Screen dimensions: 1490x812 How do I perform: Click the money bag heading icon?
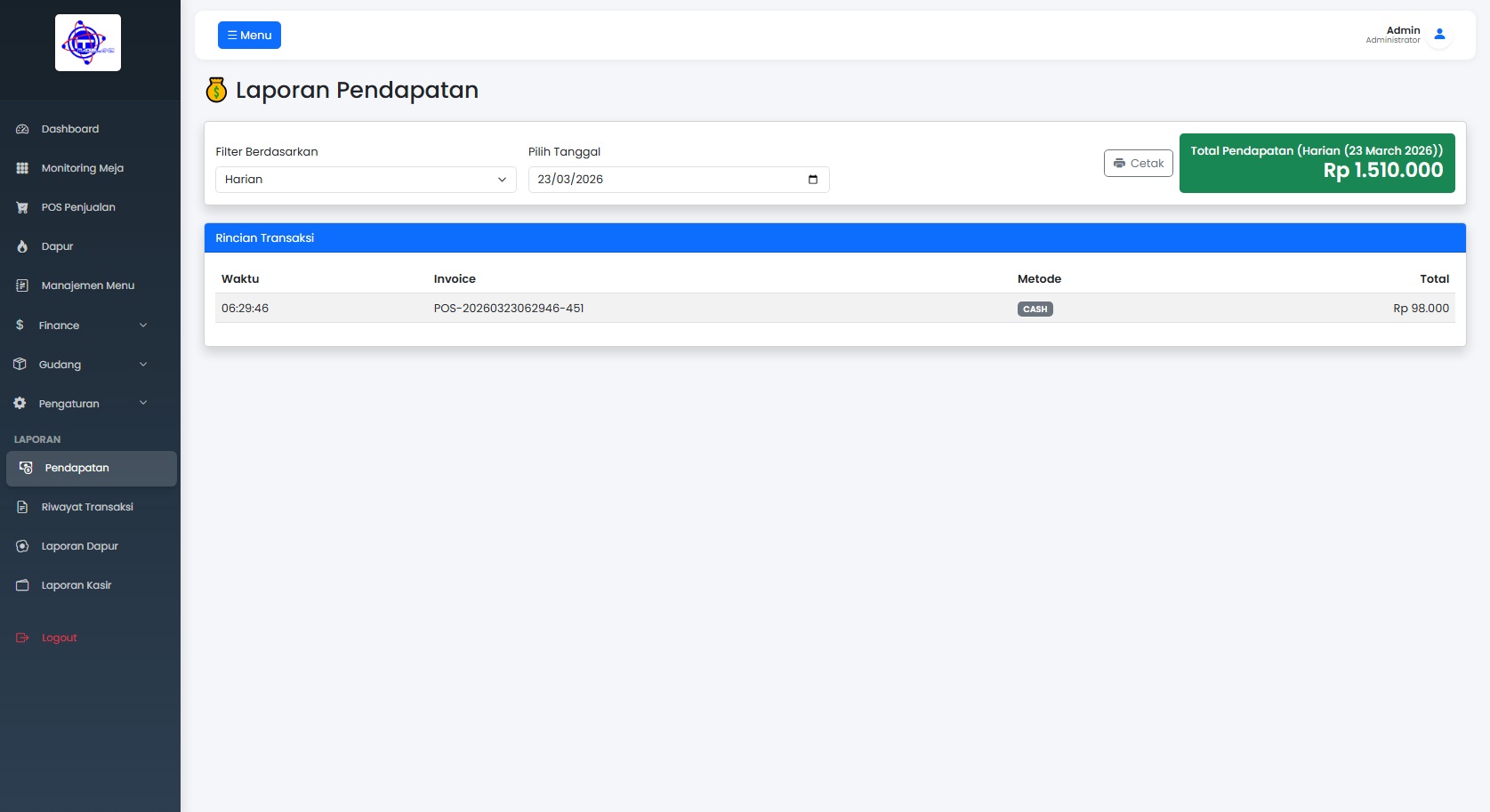216,90
